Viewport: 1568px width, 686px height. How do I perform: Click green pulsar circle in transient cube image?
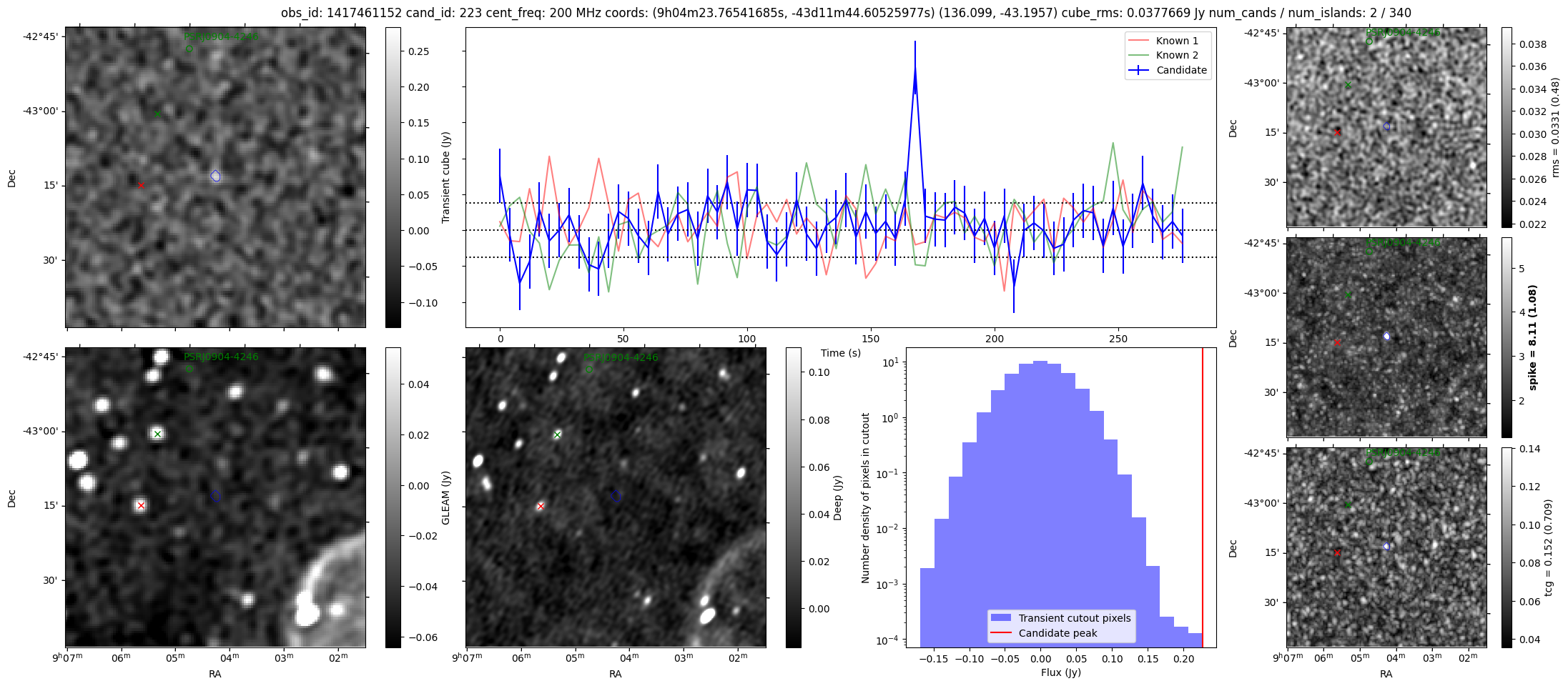(189, 49)
